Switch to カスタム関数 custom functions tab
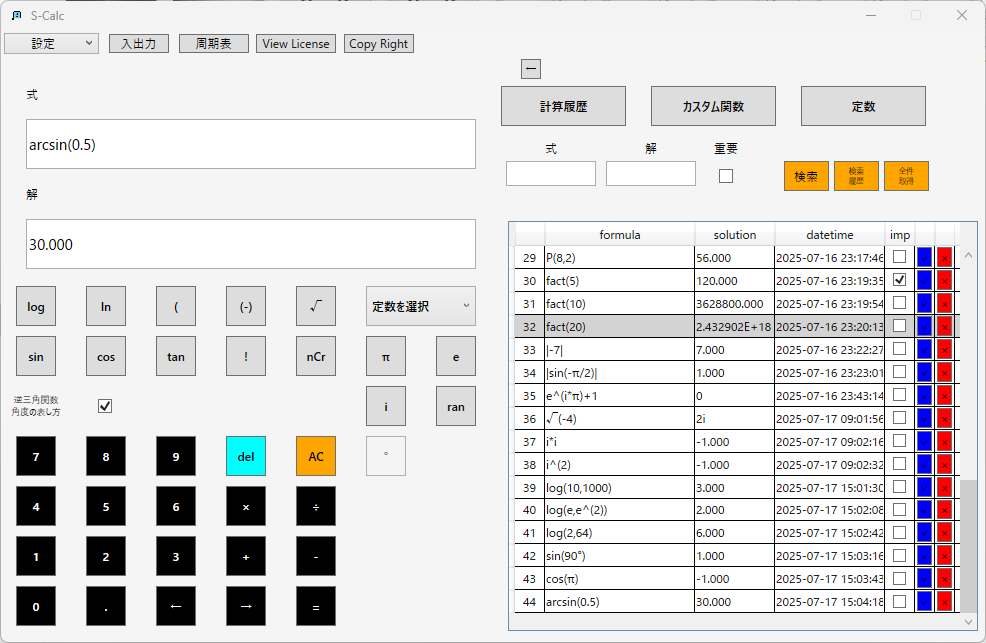Image resolution: width=986 pixels, height=643 pixels. pyautogui.click(x=713, y=106)
